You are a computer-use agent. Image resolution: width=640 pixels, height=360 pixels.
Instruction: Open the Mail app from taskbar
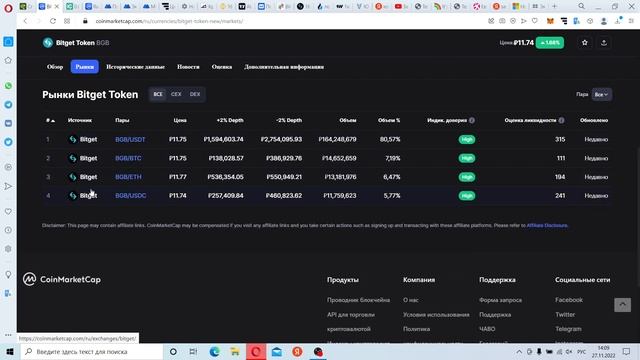[277, 351]
